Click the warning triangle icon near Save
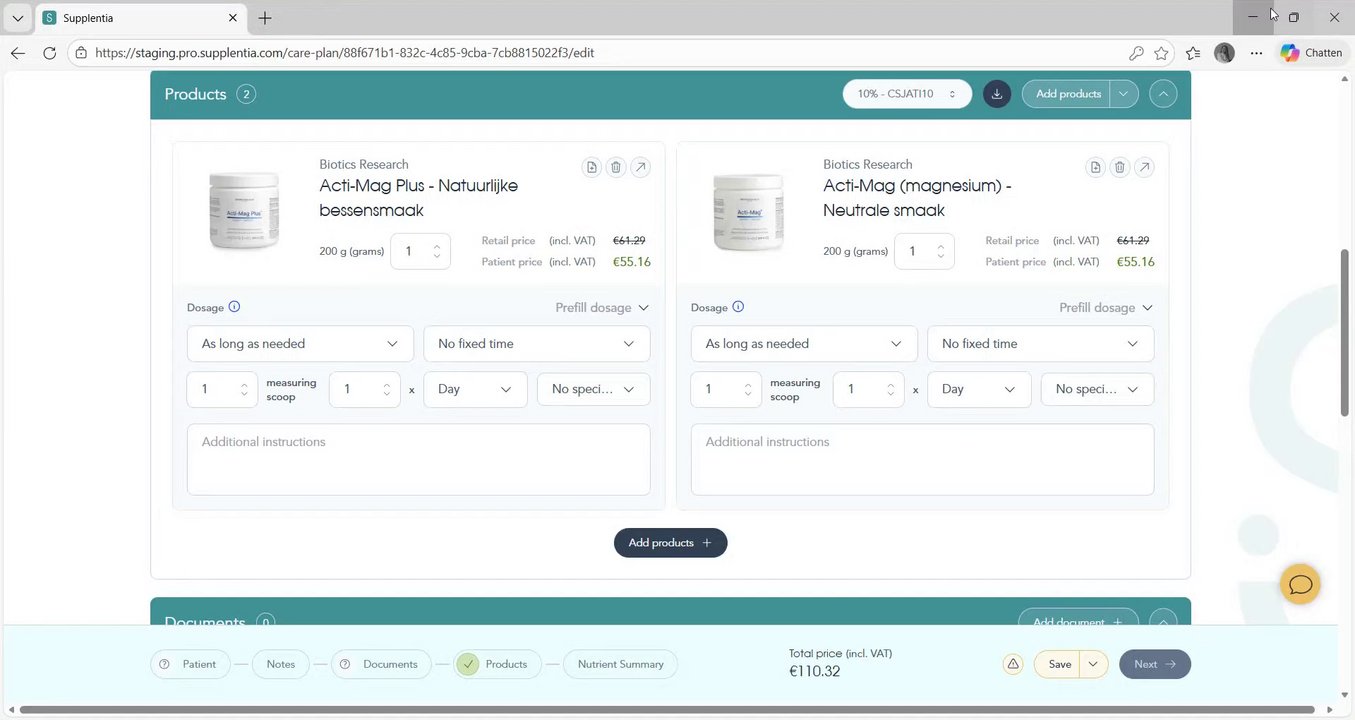The width and height of the screenshot is (1355, 720). tap(1013, 664)
